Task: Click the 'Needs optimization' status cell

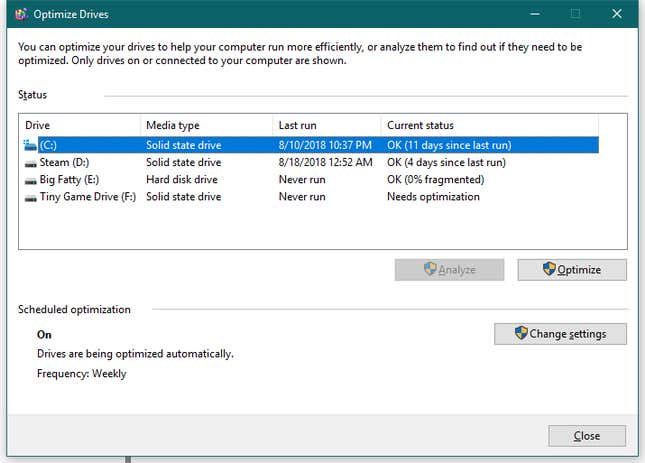Action: pyautogui.click(x=433, y=197)
